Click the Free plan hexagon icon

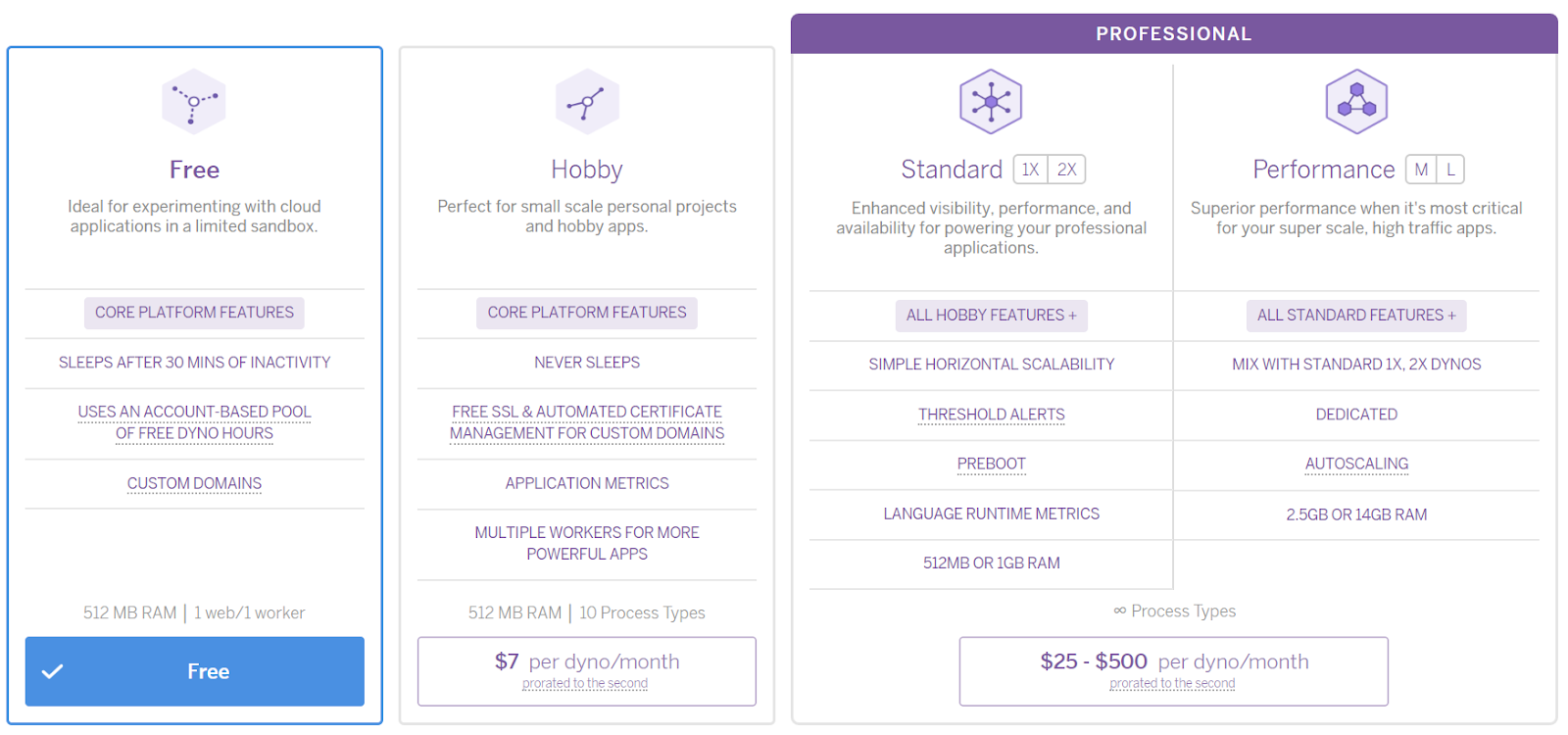point(194,101)
